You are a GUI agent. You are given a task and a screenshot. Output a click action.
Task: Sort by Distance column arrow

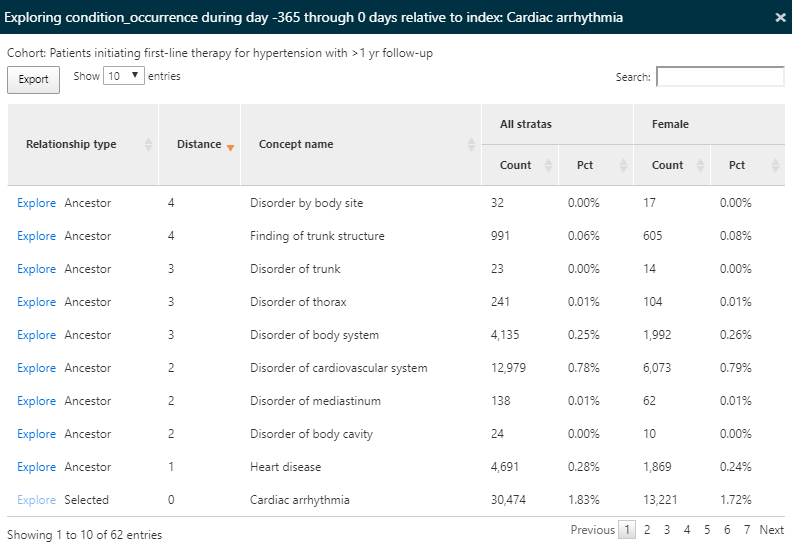pos(230,147)
